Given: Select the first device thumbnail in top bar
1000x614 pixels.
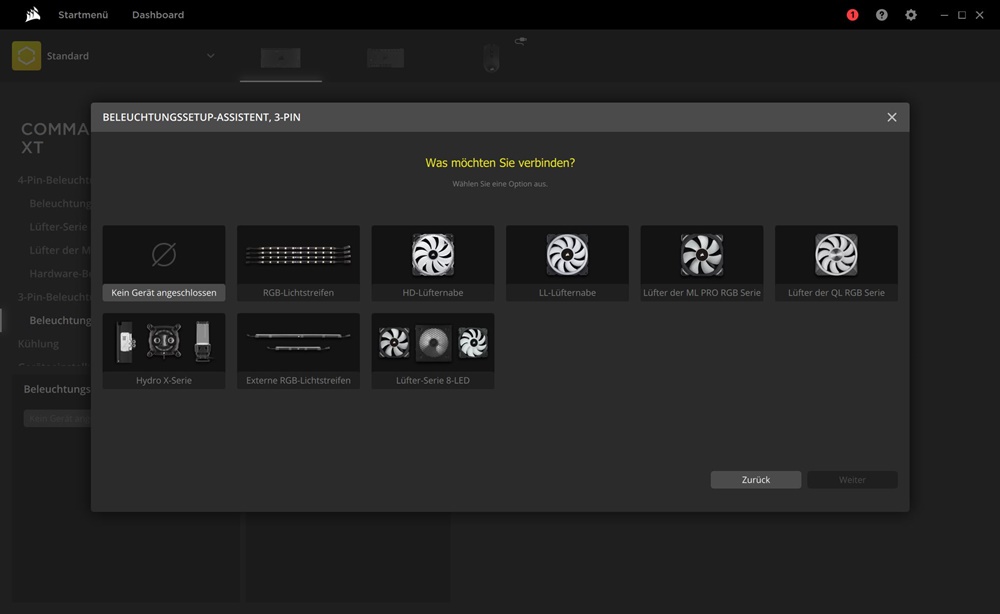Looking at the screenshot, I should [281, 58].
